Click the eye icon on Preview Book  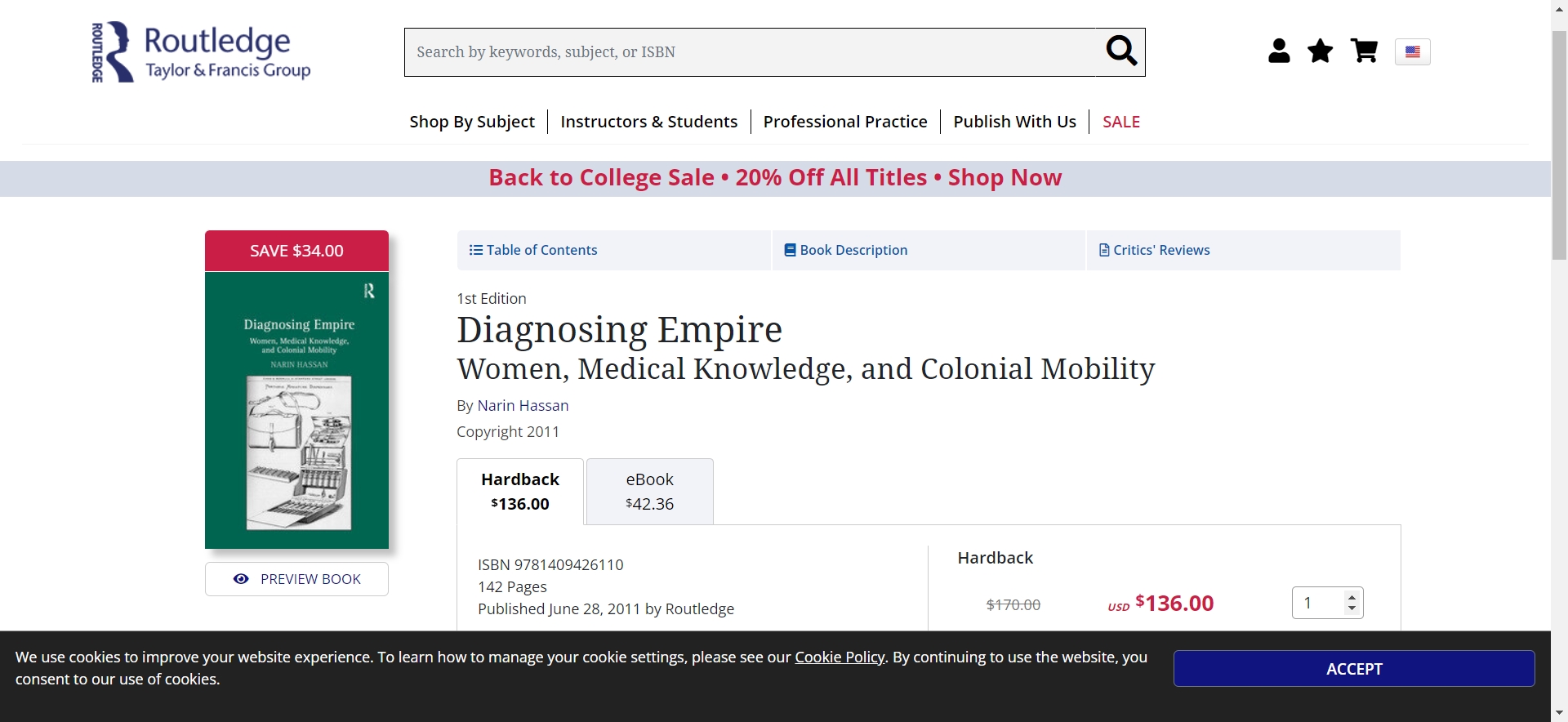click(x=241, y=579)
